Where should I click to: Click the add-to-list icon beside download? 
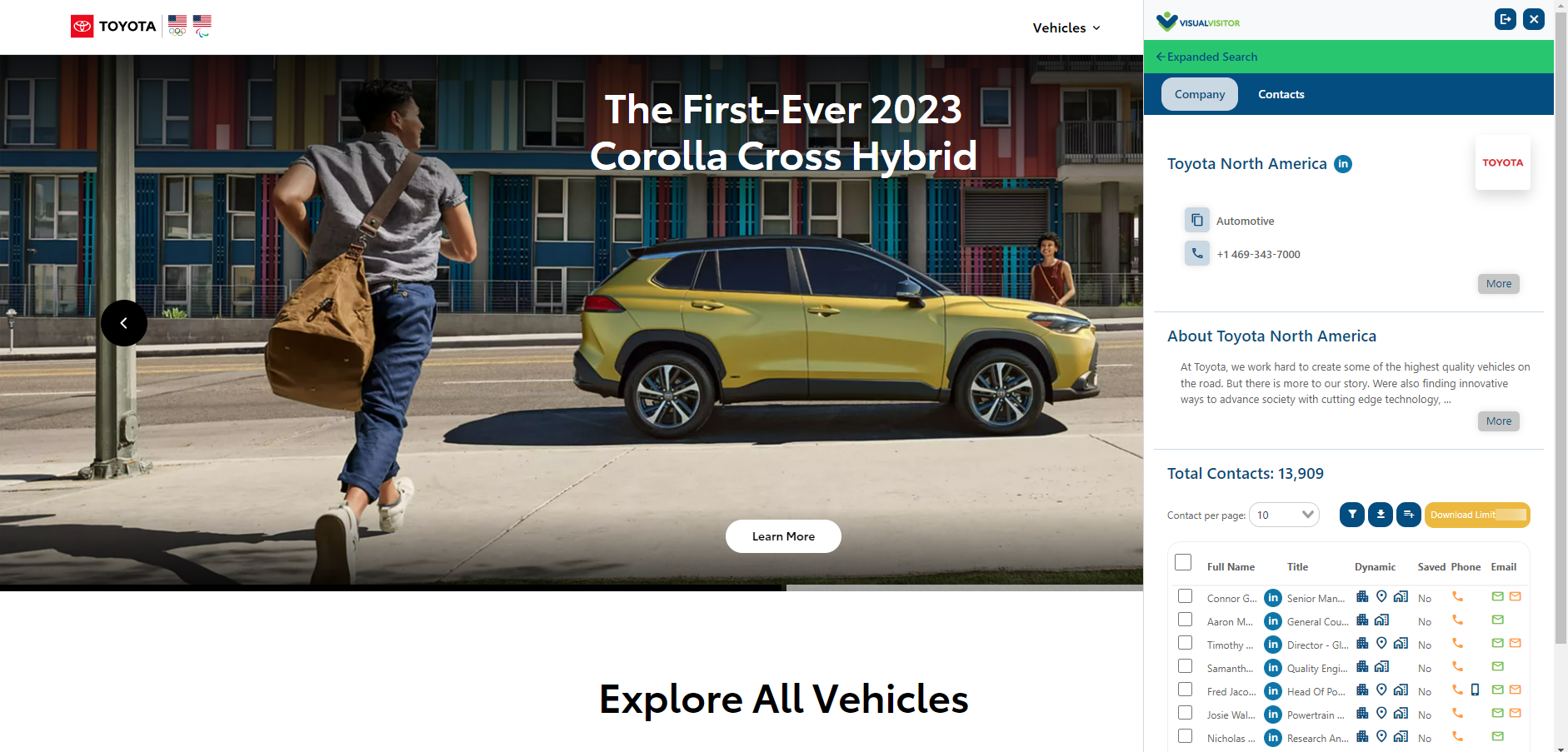(x=1409, y=515)
